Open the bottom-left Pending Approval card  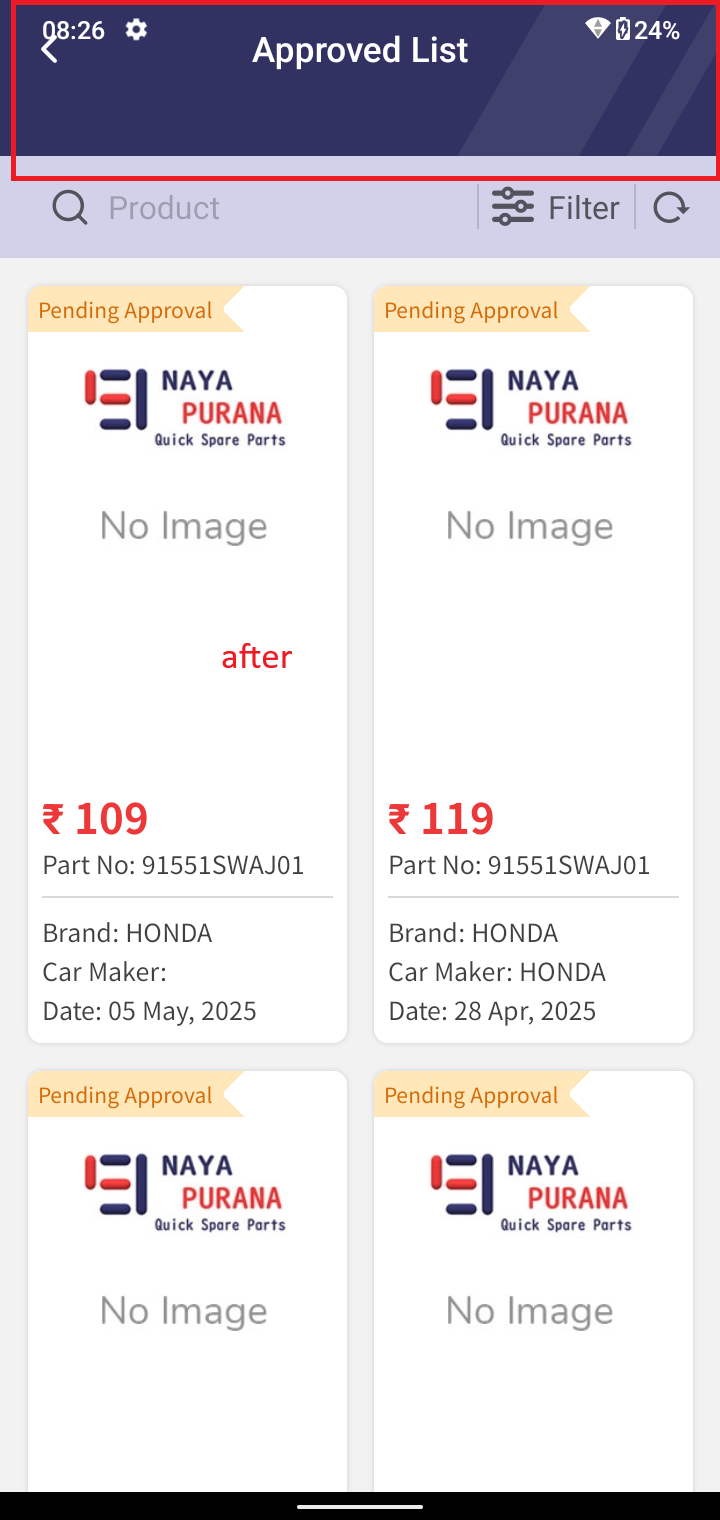[187, 1281]
